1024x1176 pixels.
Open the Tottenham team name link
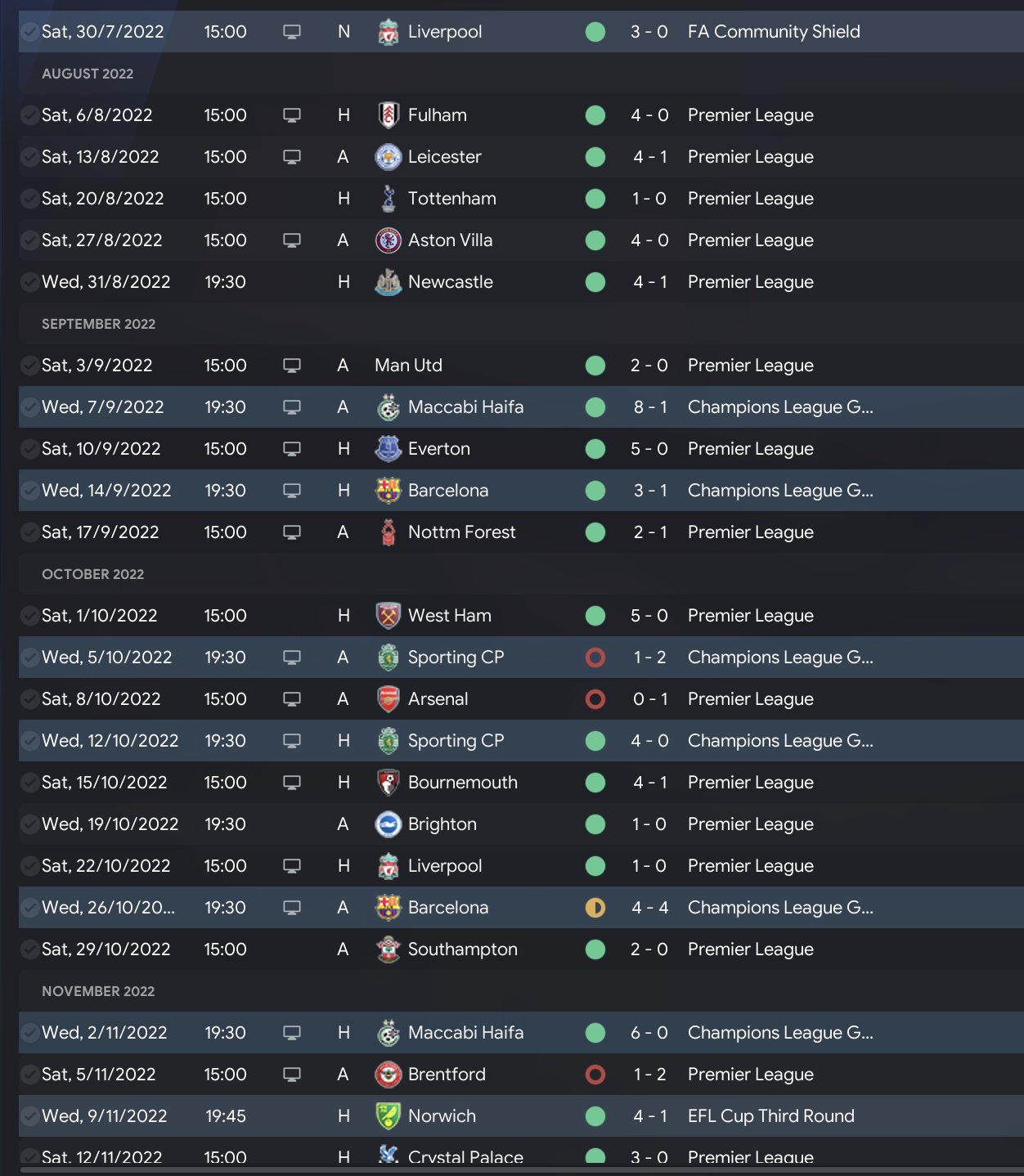click(452, 199)
